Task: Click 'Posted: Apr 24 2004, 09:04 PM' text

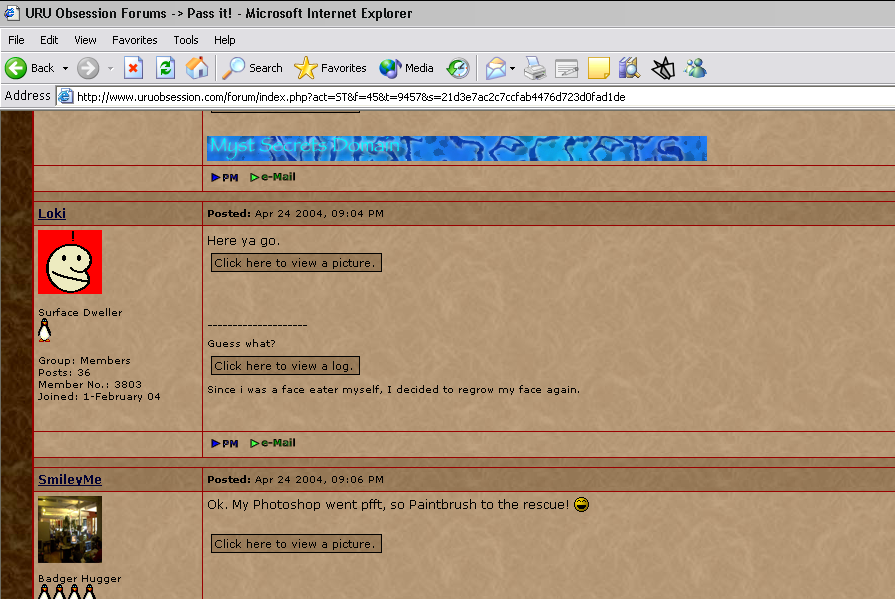Action: click(x=295, y=214)
